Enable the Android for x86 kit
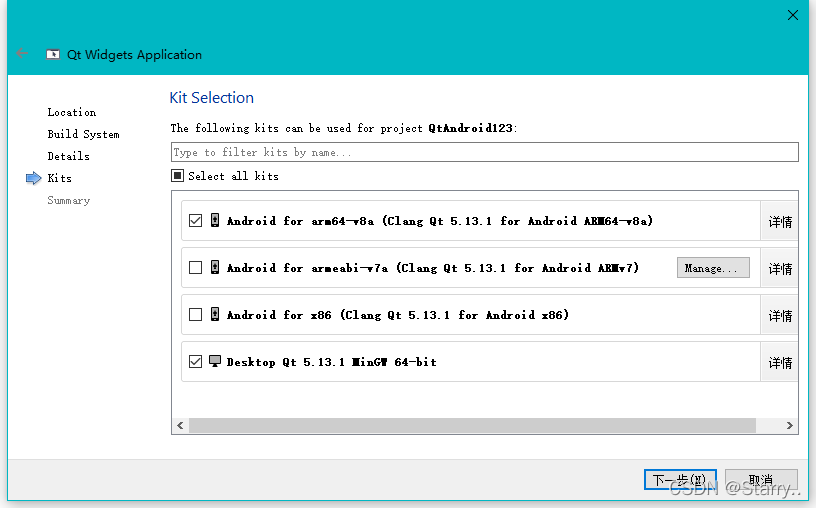The image size is (816, 508). pyautogui.click(x=195, y=314)
